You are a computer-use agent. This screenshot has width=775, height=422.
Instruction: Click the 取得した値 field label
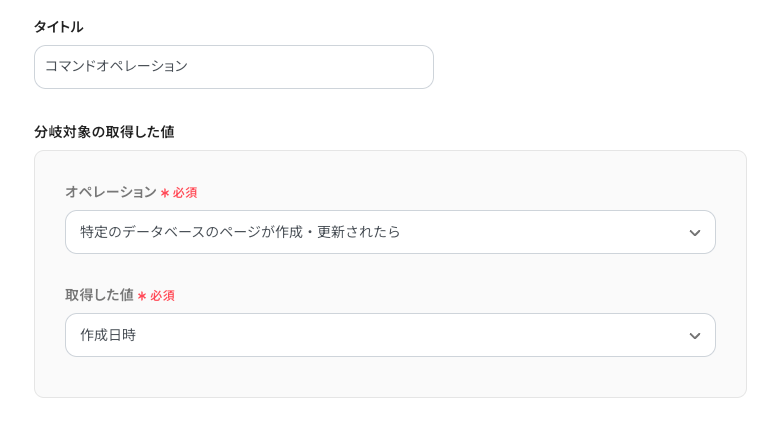[x=99, y=295]
